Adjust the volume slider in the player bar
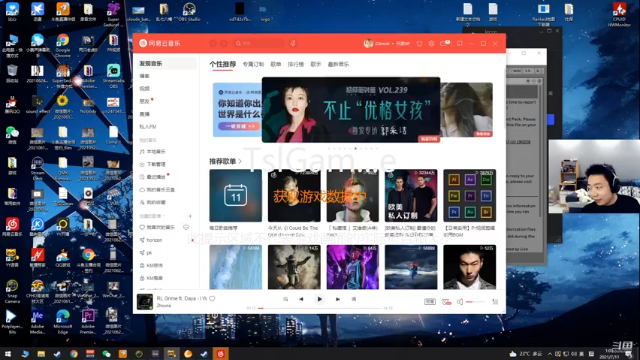This screenshot has height=360, width=640. pyautogui.click(x=475, y=302)
